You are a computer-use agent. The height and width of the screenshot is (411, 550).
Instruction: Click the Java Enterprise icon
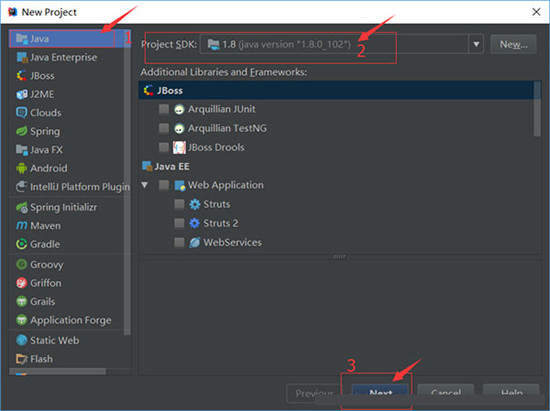[x=22, y=57]
